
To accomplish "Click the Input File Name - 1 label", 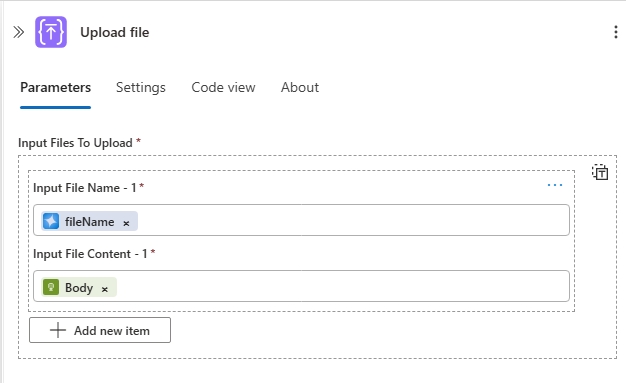I will (85, 188).
